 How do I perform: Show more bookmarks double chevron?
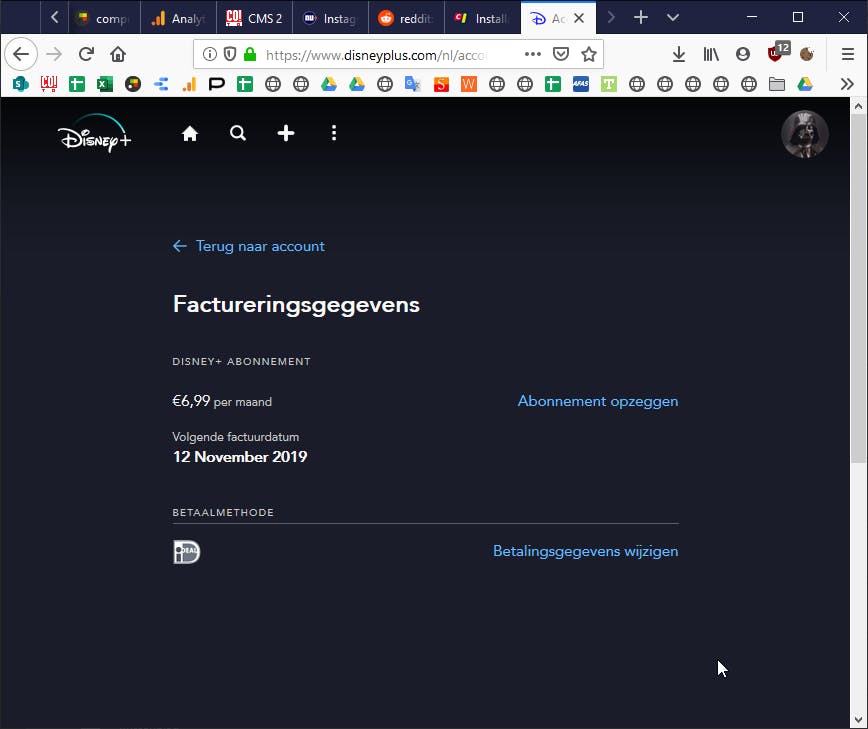(x=847, y=84)
